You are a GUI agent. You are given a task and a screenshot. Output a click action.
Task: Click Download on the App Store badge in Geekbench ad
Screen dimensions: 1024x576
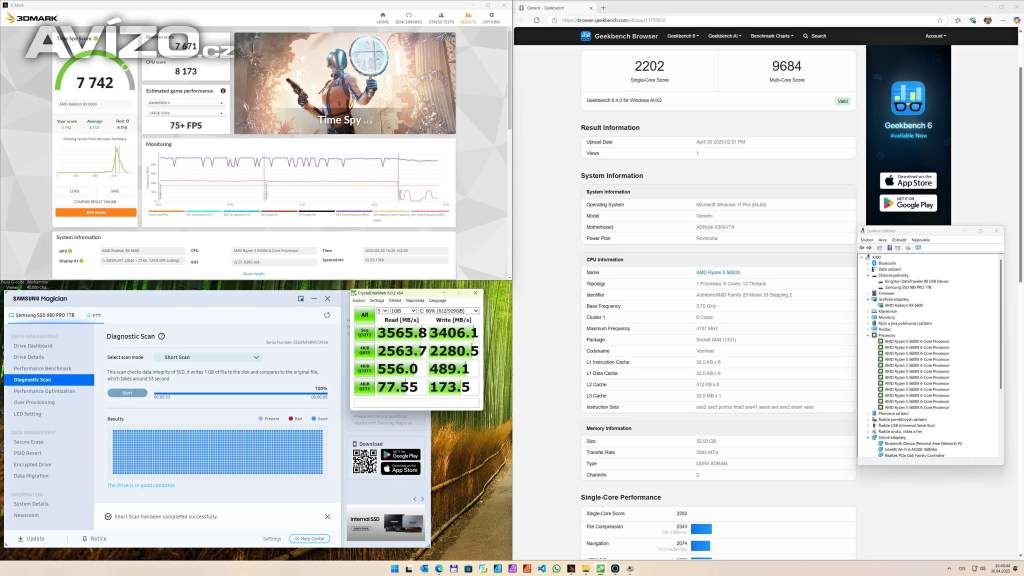click(x=908, y=181)
